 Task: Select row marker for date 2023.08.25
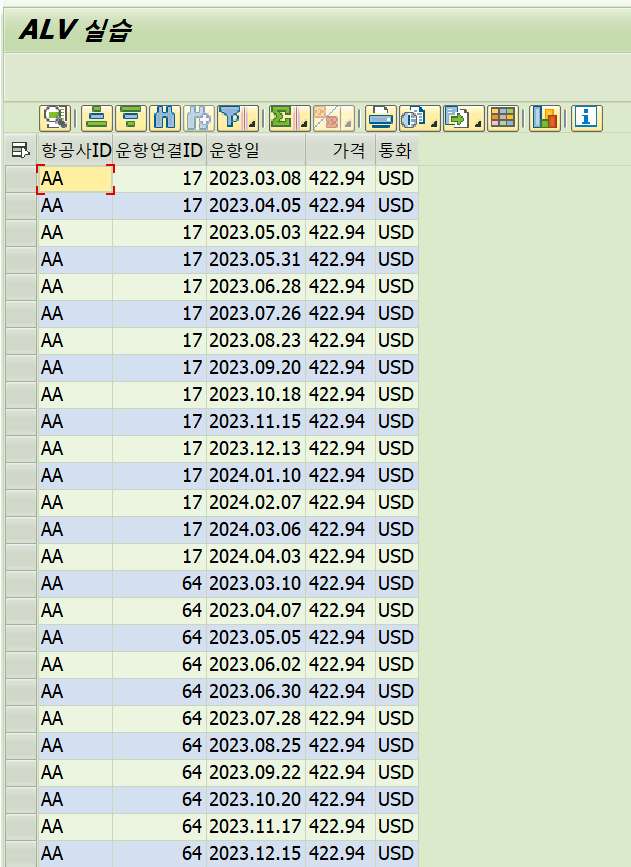coord(21,745)
